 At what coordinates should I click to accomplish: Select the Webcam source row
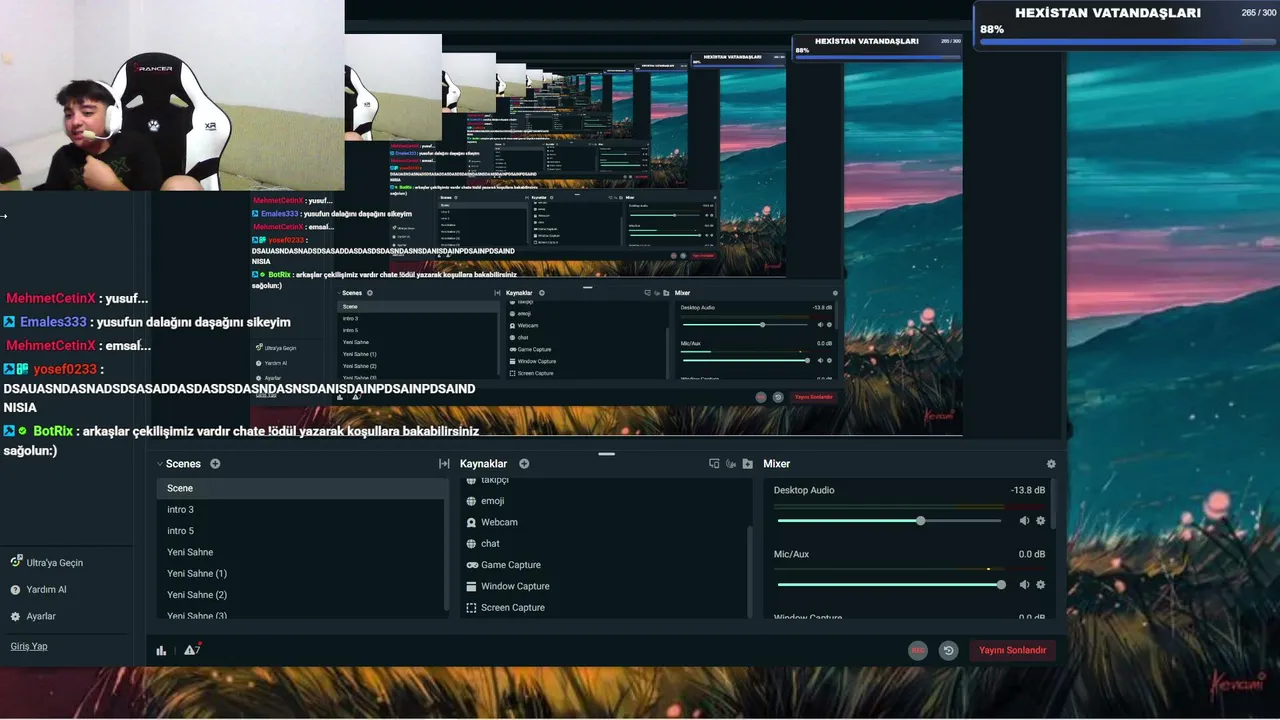pyautogui.click(x=604, y=522)
